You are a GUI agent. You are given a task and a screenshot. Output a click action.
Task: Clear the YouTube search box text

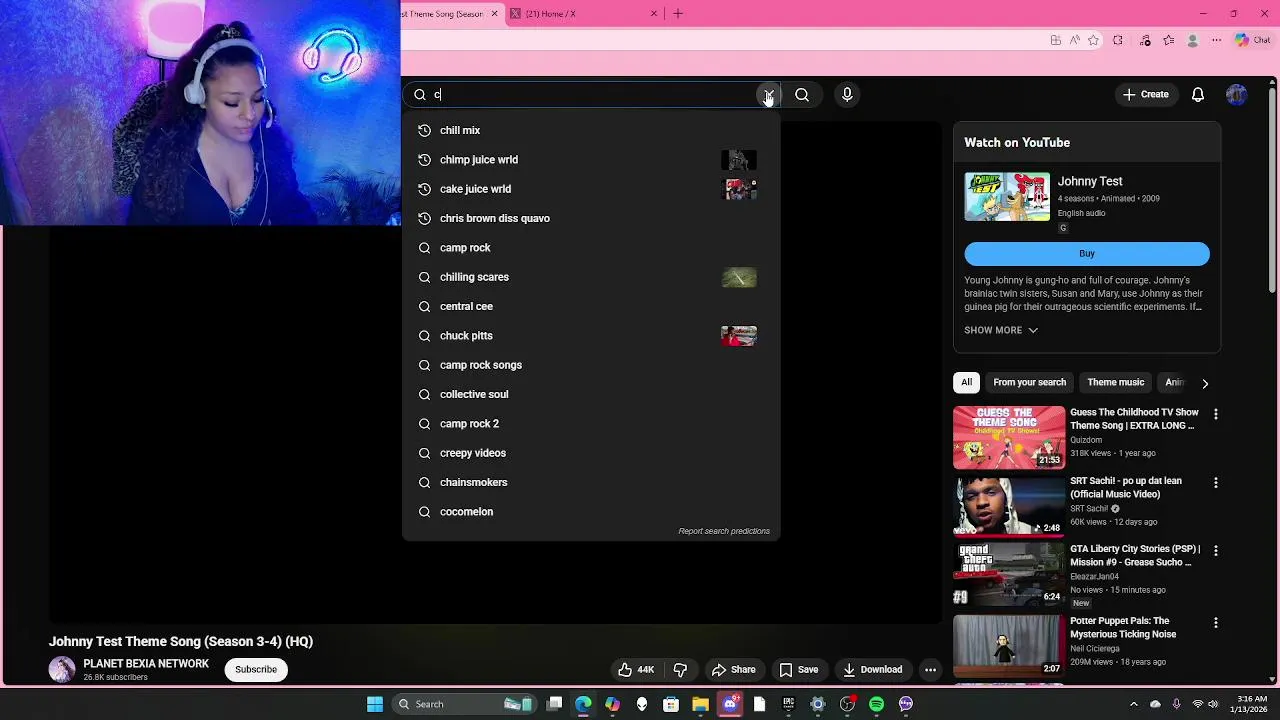click(767, 95)
